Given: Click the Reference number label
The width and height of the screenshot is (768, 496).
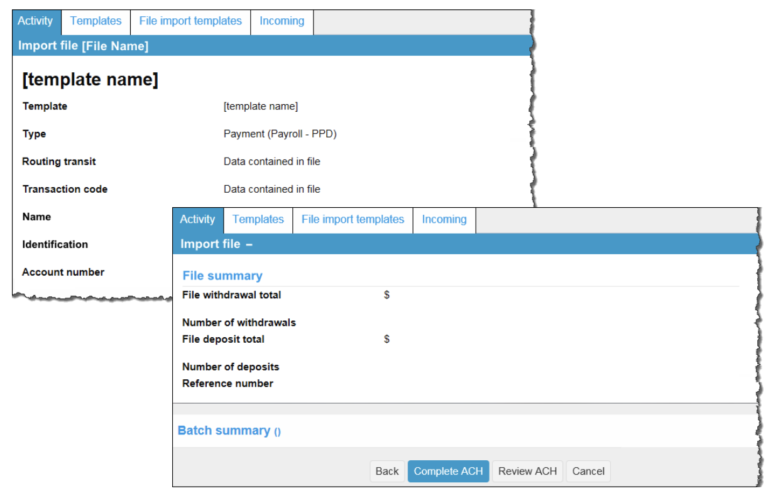Looking at the screenshot, I should (227, 383).
